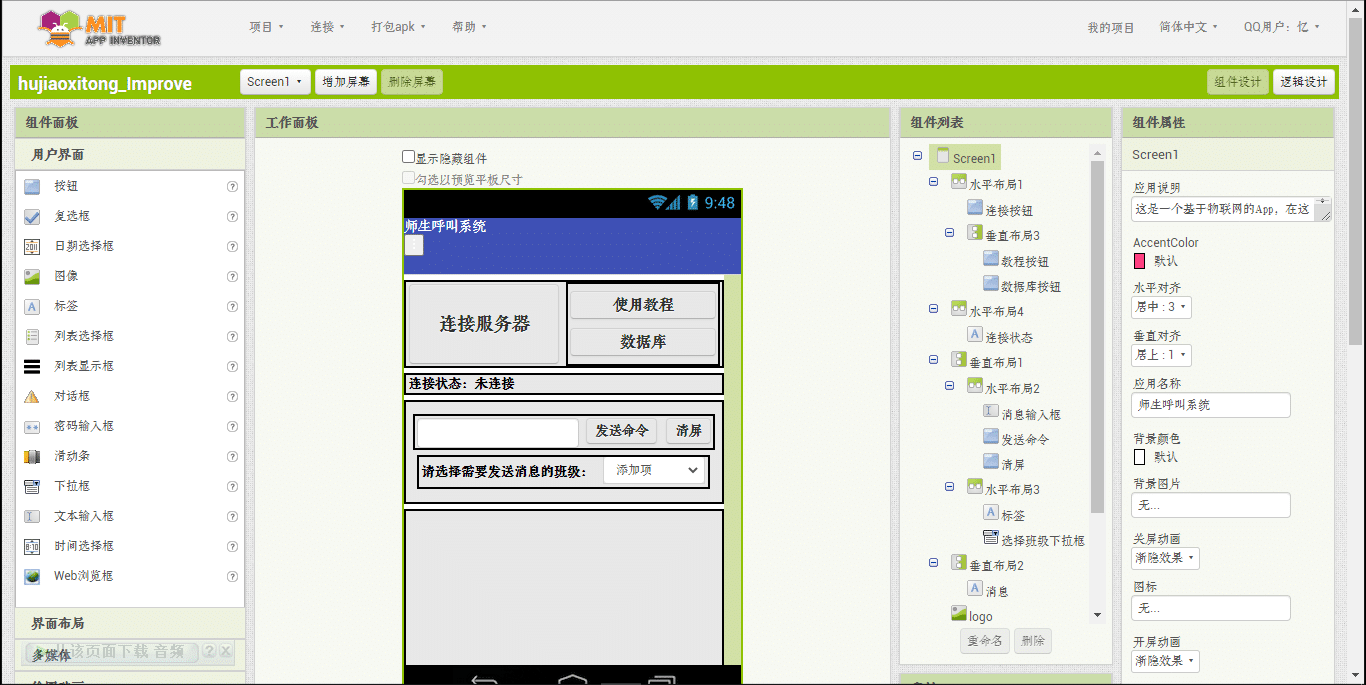The height and width of the screenshot is (685, 1366).
Task: Choose the 滑动条 slider component icon
Action: click(33, 455)
